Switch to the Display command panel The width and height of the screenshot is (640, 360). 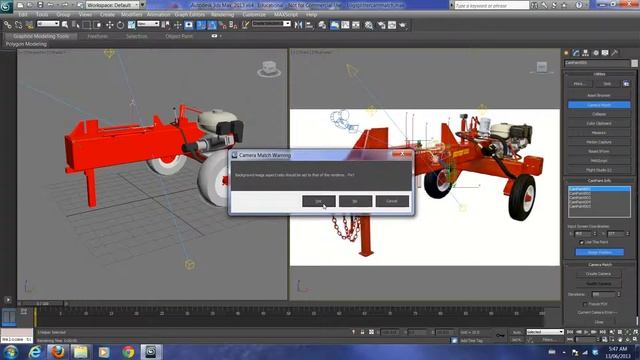(x=605, y=53)
